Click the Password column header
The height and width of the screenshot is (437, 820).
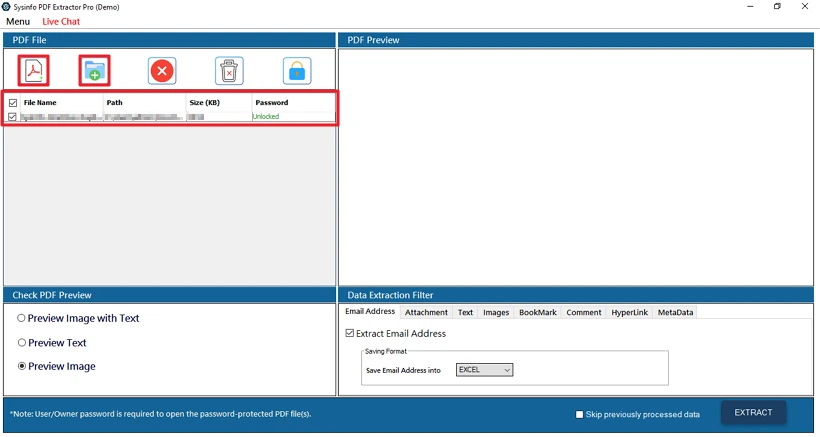(293, 102)
